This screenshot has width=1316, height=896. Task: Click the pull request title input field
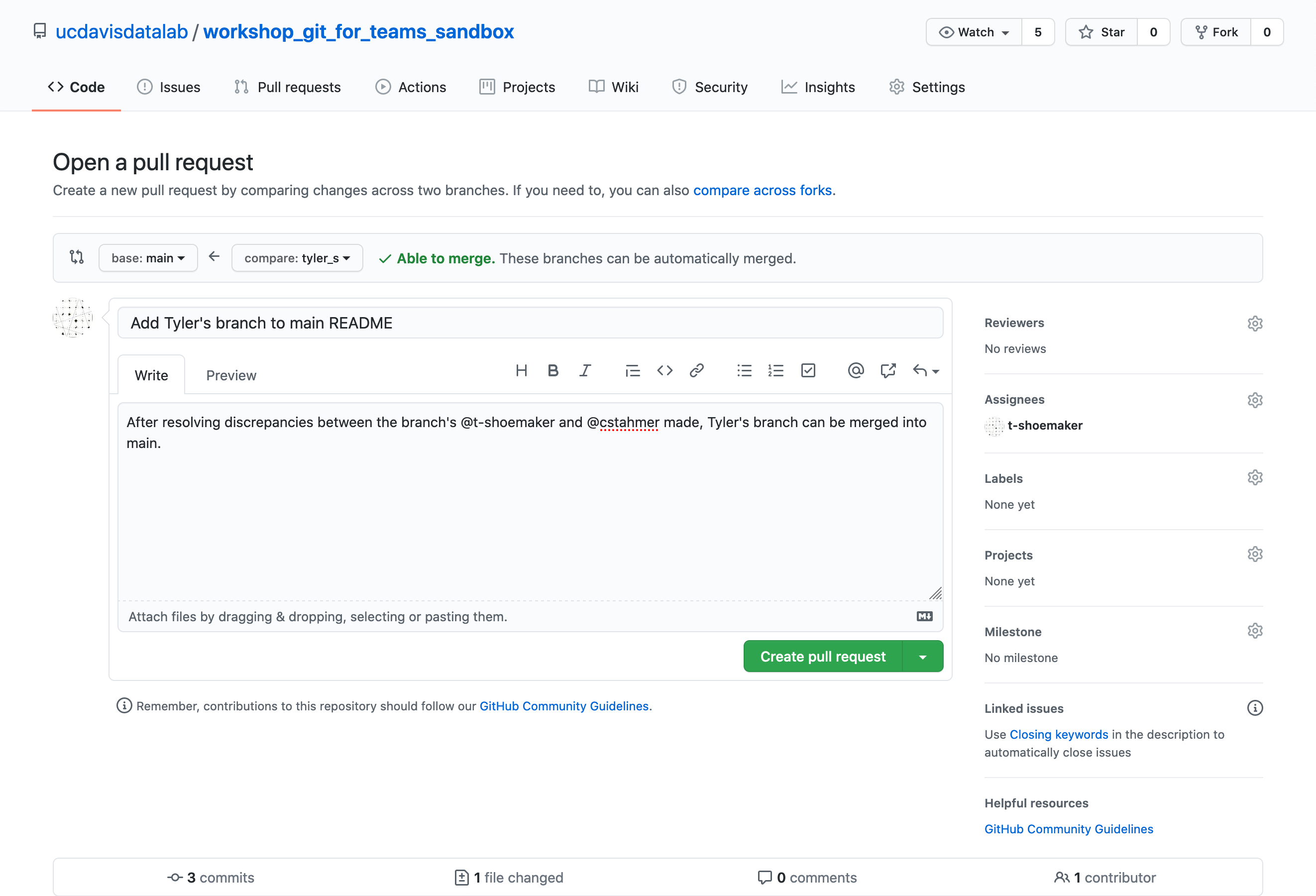(530, 323)
